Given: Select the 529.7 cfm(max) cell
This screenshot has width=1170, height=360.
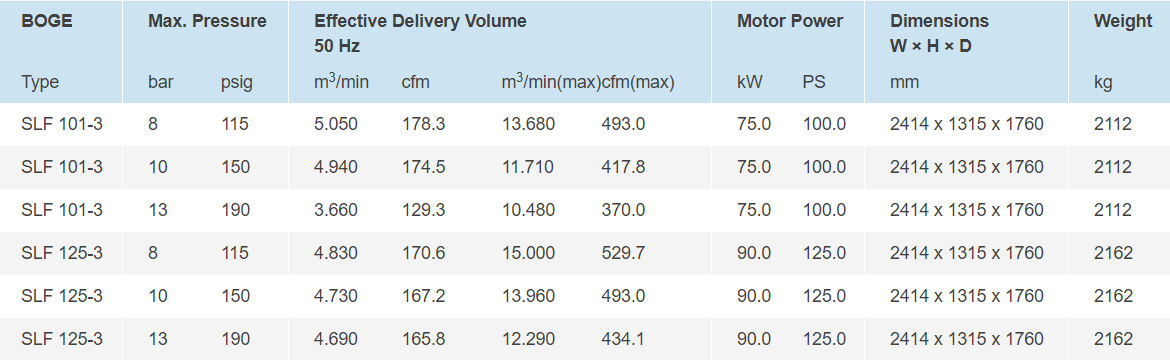Looking at the screenshot, I should [x=623, y=253].
